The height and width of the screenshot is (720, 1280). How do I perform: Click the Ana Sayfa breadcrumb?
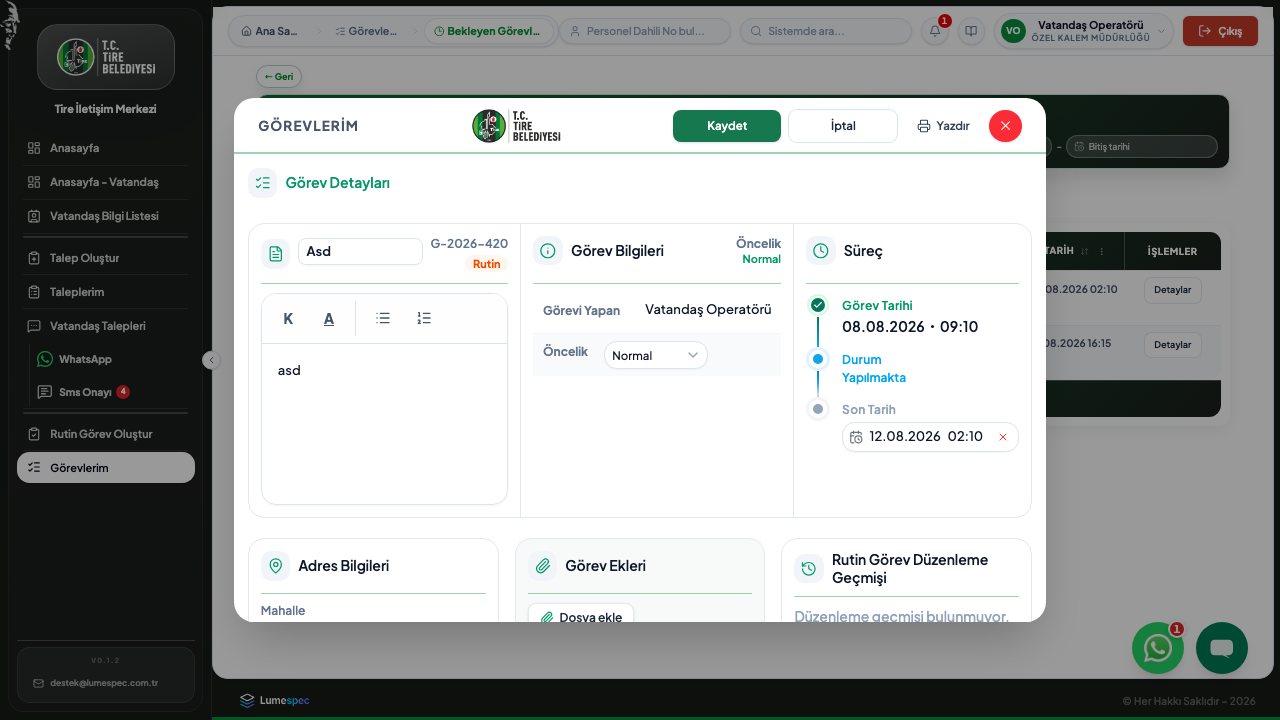click(270, 31)
